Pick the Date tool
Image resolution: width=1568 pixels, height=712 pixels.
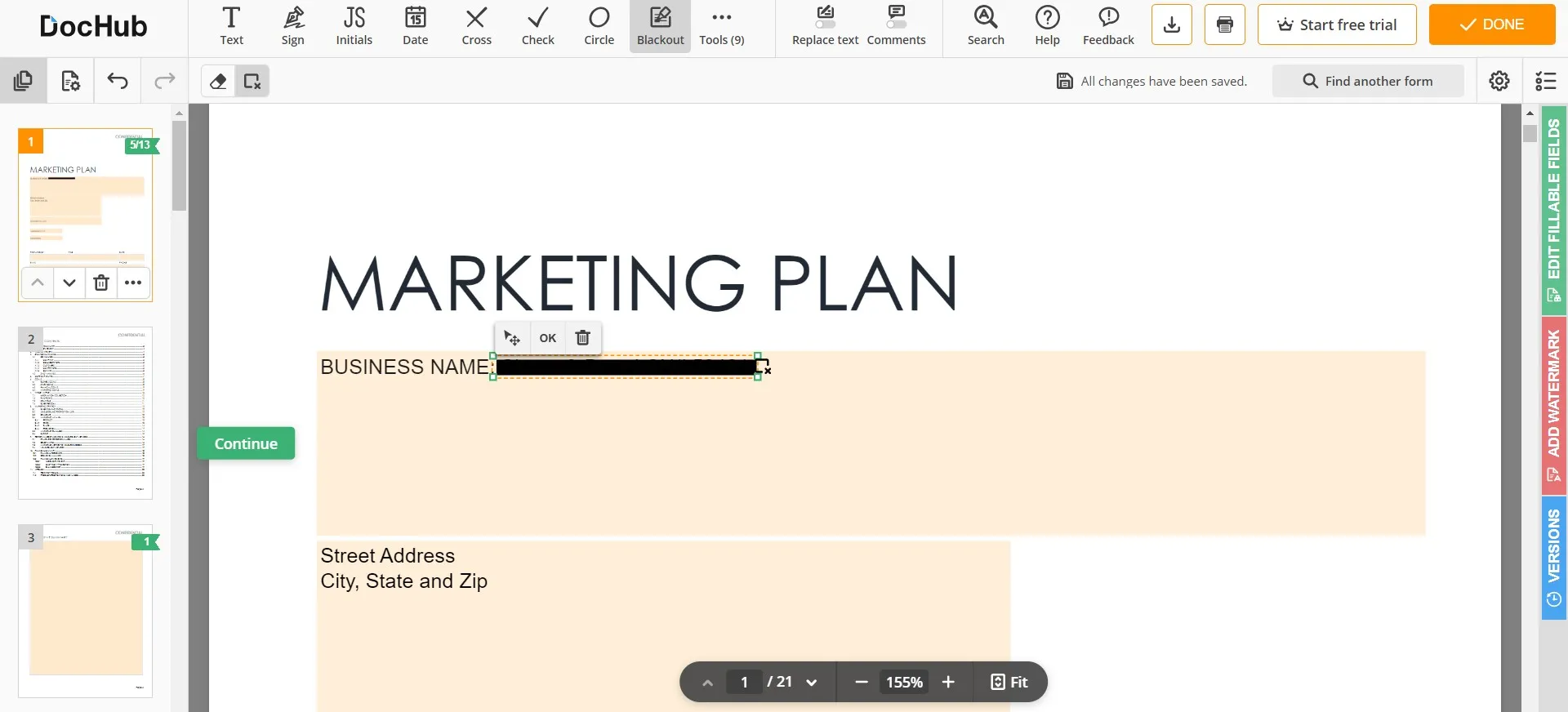(415, 26)
